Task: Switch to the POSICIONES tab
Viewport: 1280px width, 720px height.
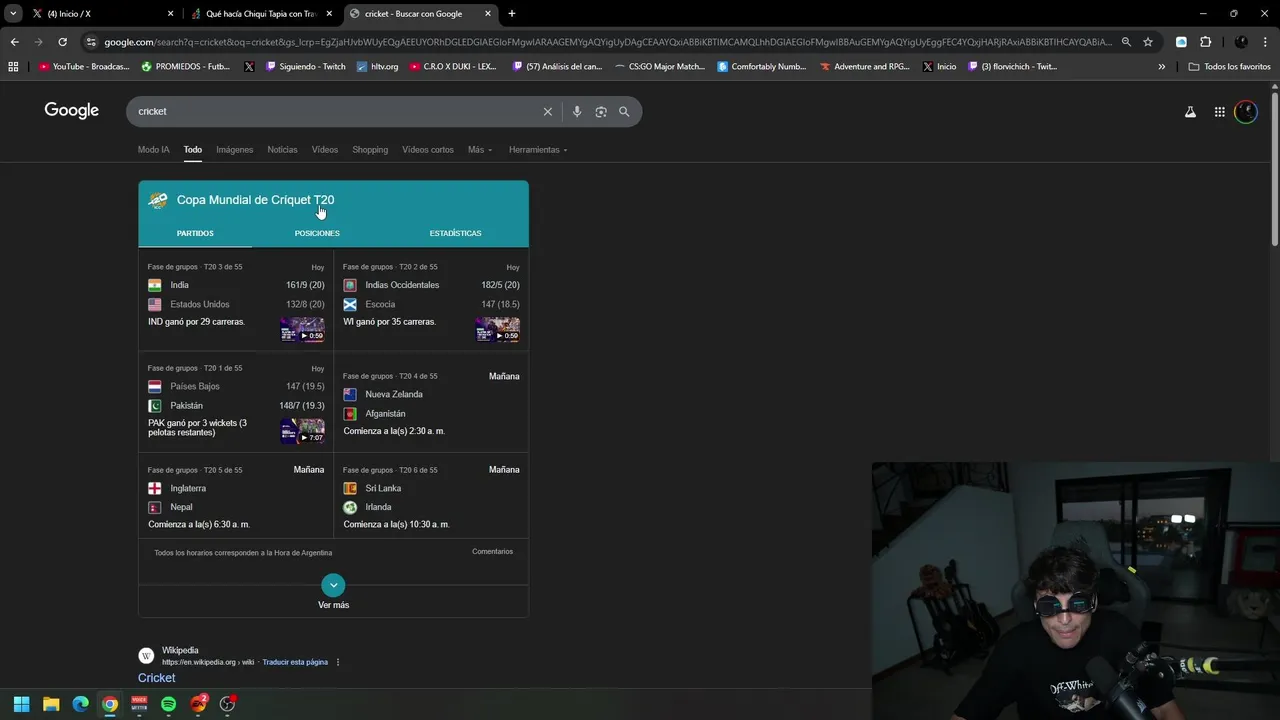Action: tap(317, 233)
